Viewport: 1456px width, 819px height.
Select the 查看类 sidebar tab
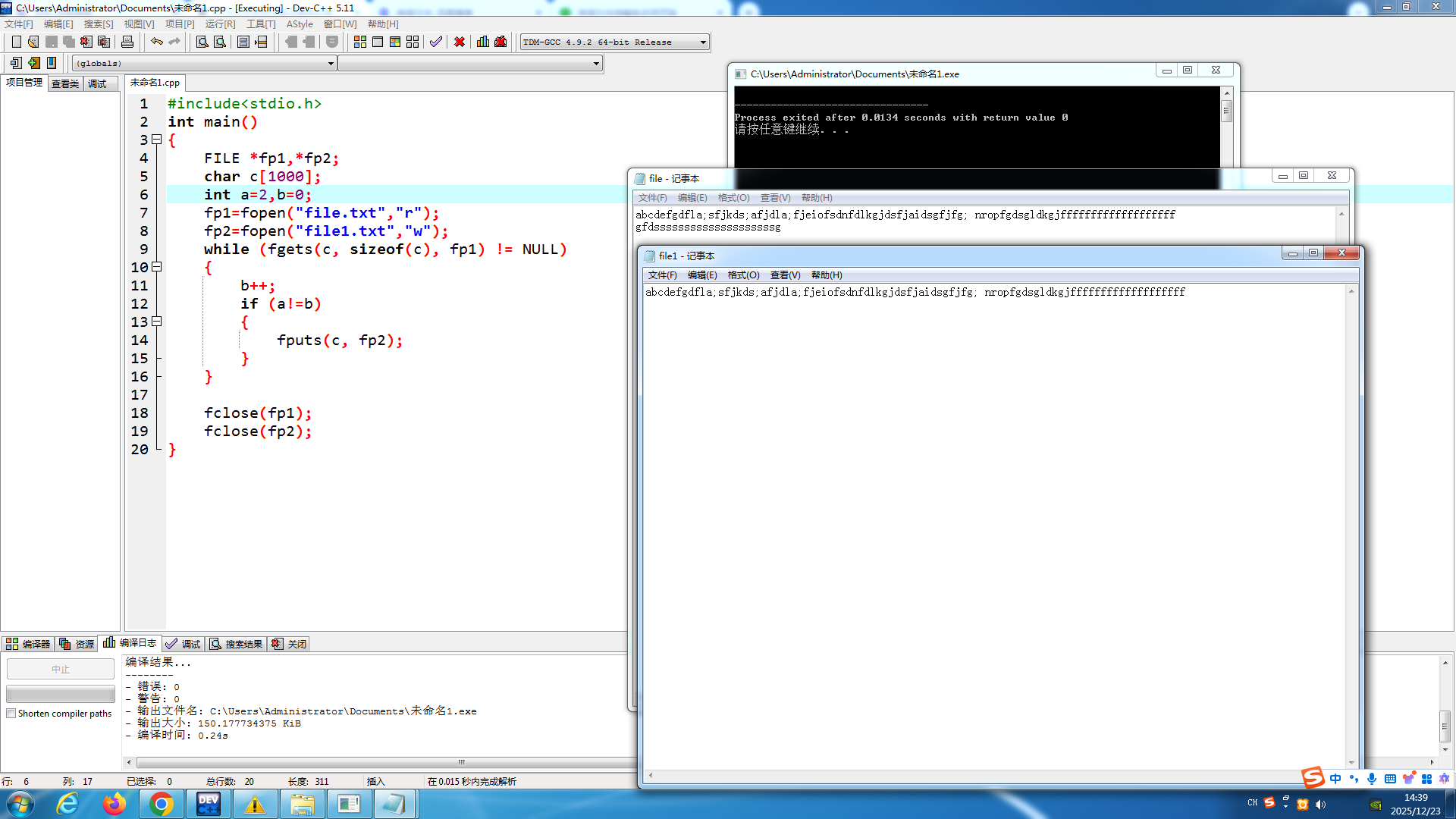65,83
